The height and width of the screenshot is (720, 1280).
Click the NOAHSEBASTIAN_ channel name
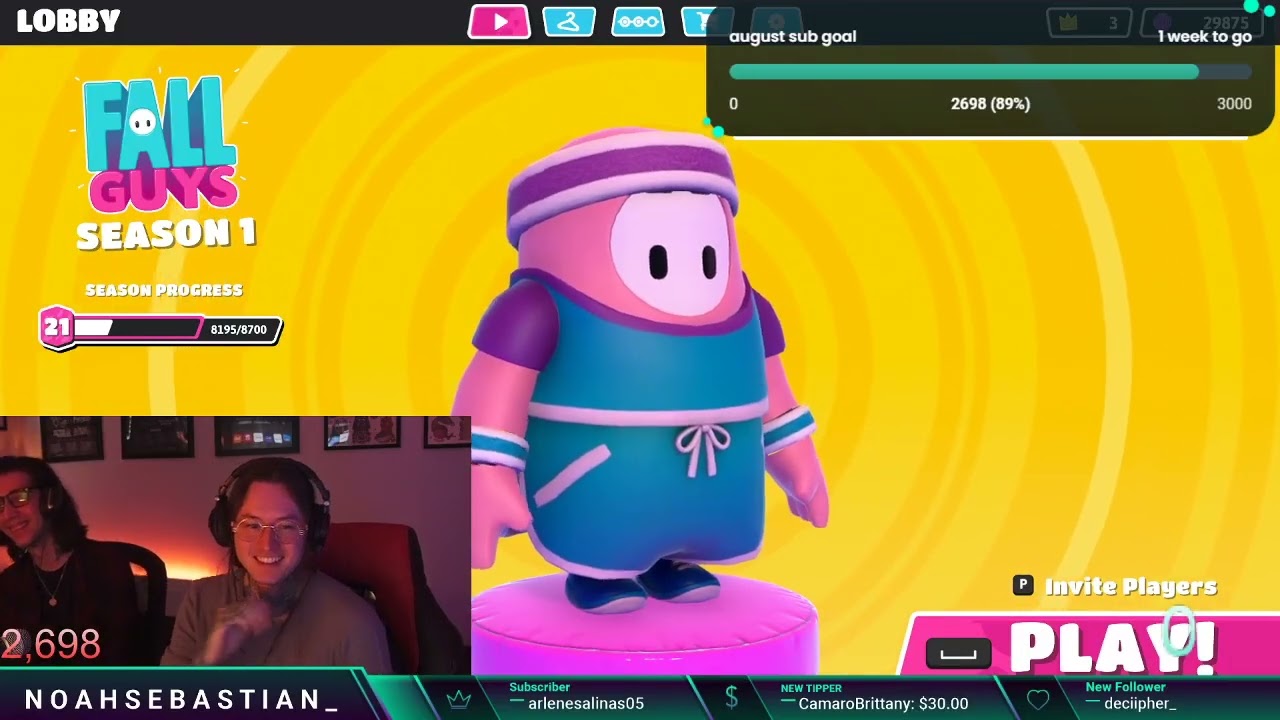pos(181,701)
